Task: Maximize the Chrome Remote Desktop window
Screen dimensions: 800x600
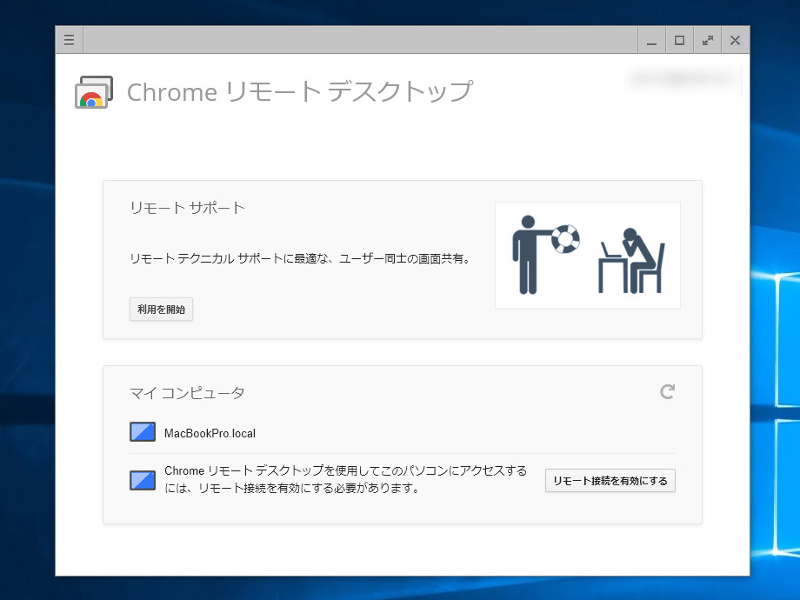Action: coord(680,40)
